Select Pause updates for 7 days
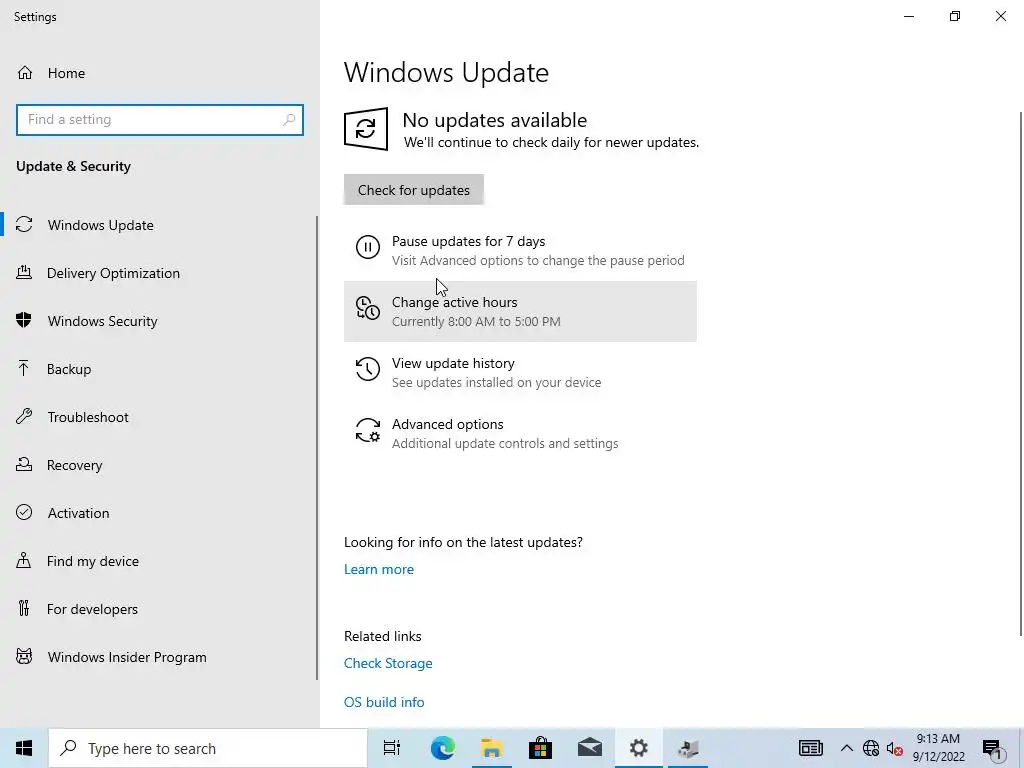This screenshot has width=1024, height=768. click(x=520, y=250)
